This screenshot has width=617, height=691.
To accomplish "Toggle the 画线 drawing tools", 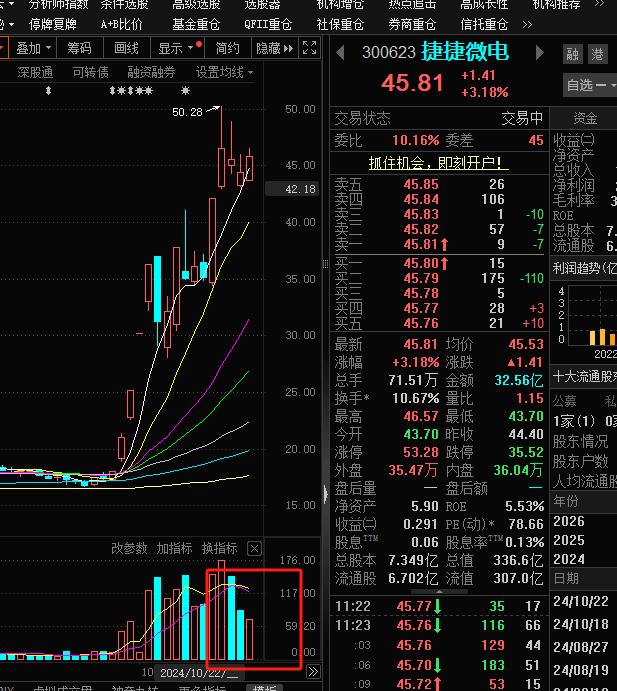I will point(127,48).
